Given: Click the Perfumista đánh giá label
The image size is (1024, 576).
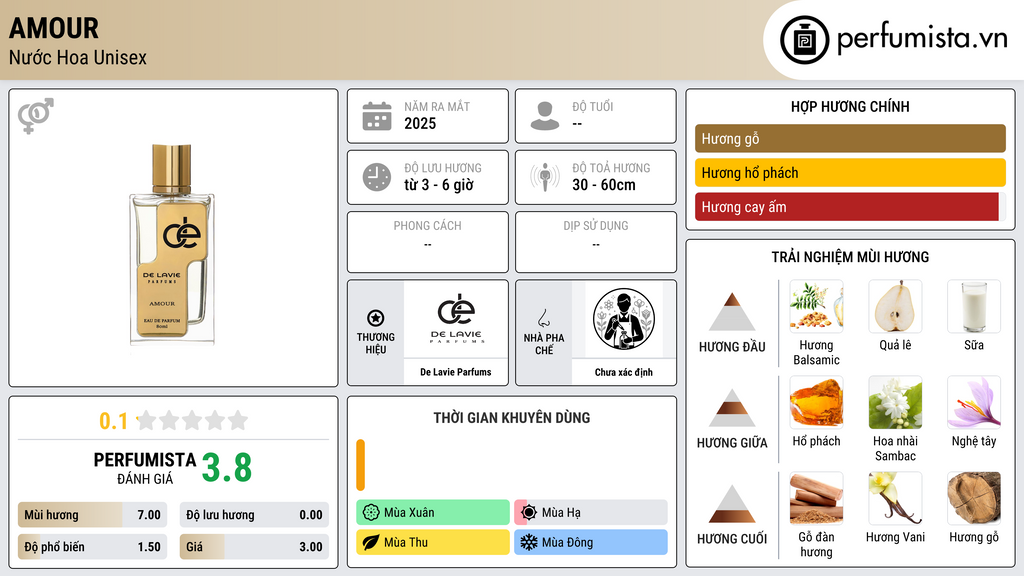Looking at the screenshot, I should tap(145, 468).
